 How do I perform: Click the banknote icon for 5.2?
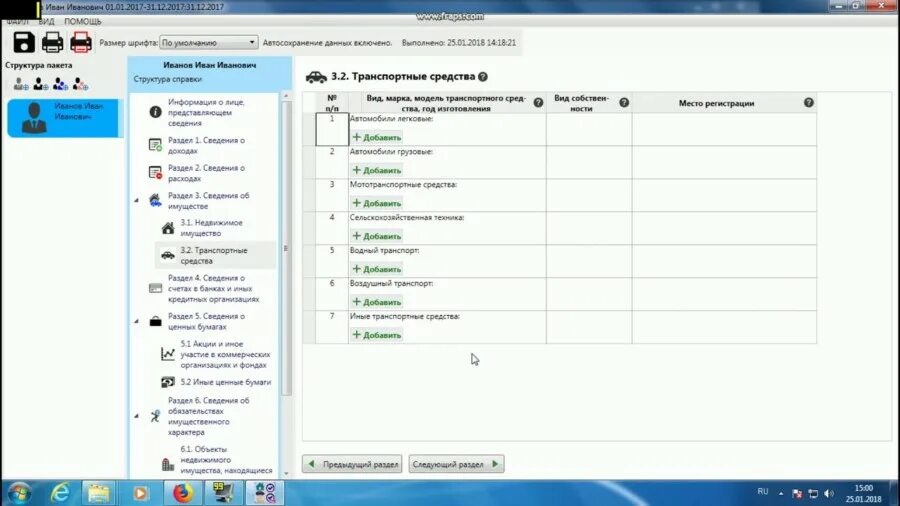(x=168, y=382)
